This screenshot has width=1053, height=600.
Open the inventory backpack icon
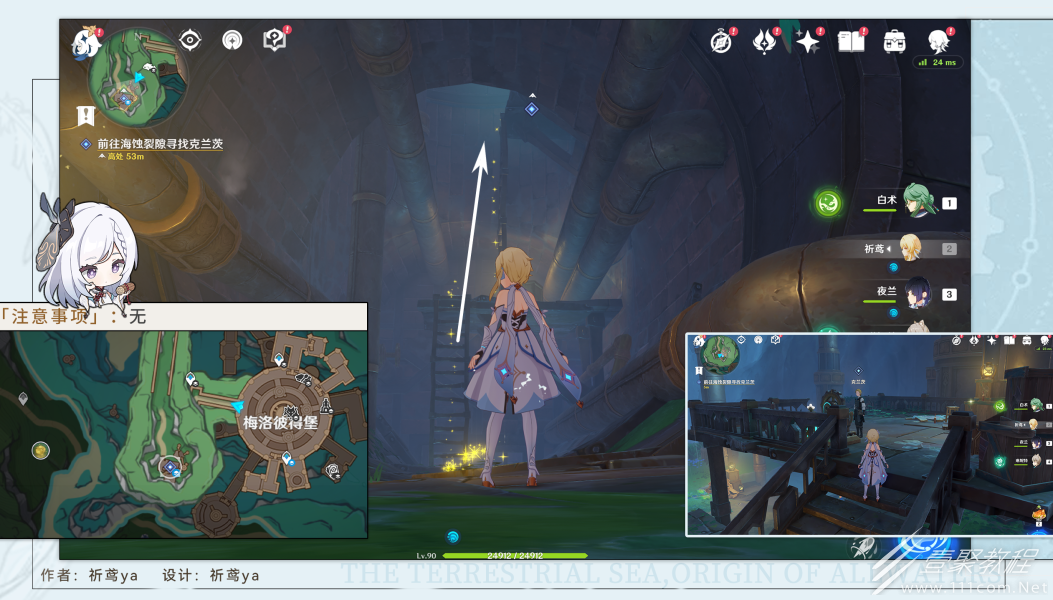click(894, 42)
